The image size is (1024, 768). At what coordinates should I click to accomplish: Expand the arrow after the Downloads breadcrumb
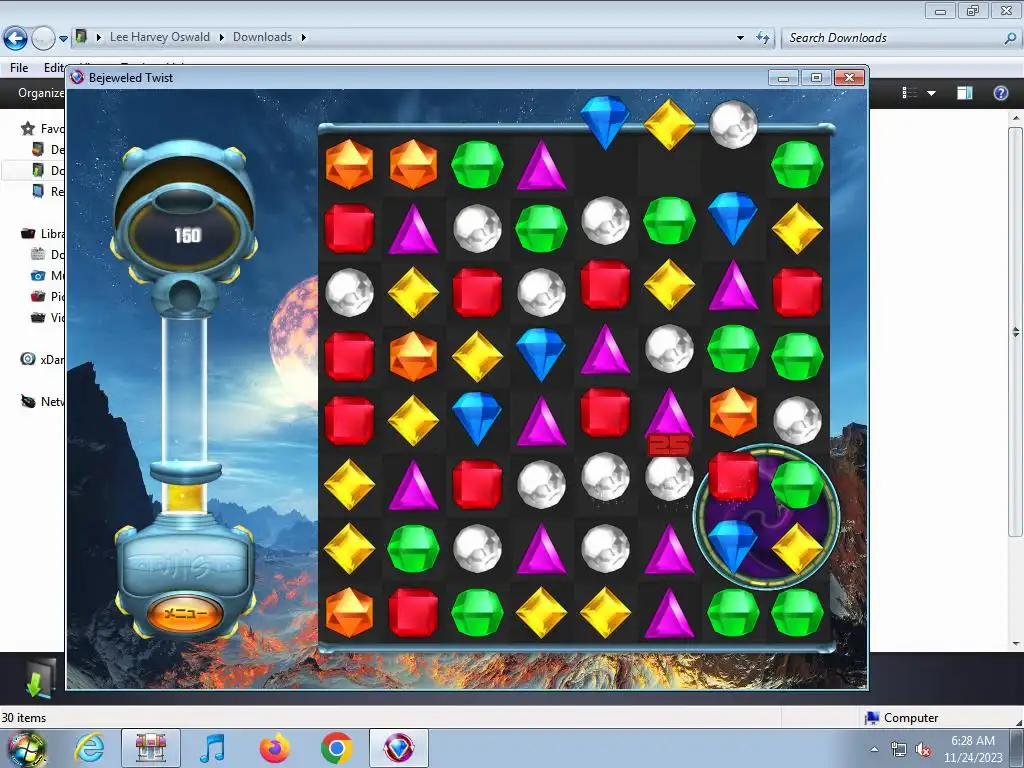click(x=304, y=37)
